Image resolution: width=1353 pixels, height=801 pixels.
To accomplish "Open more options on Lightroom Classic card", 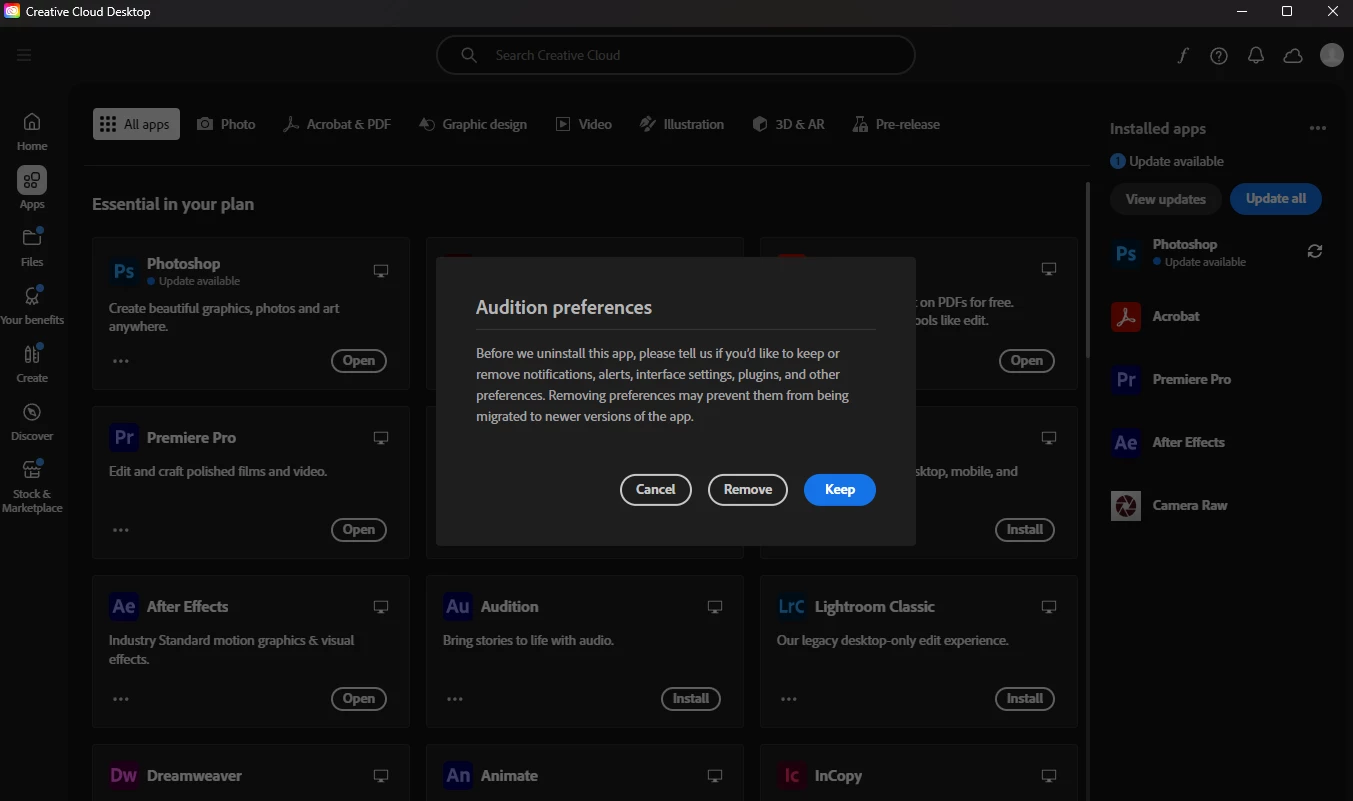I will point(789,699).
